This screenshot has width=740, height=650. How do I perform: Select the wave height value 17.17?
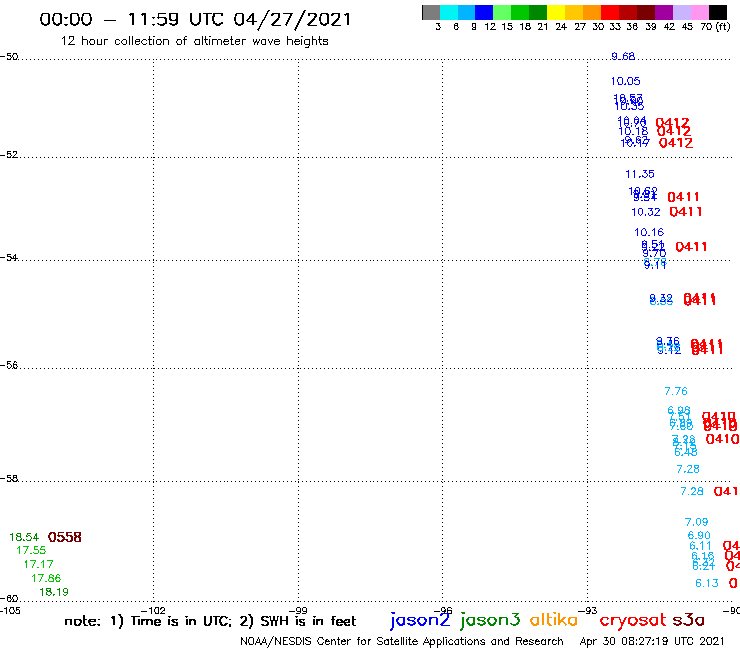click(39, 564)
